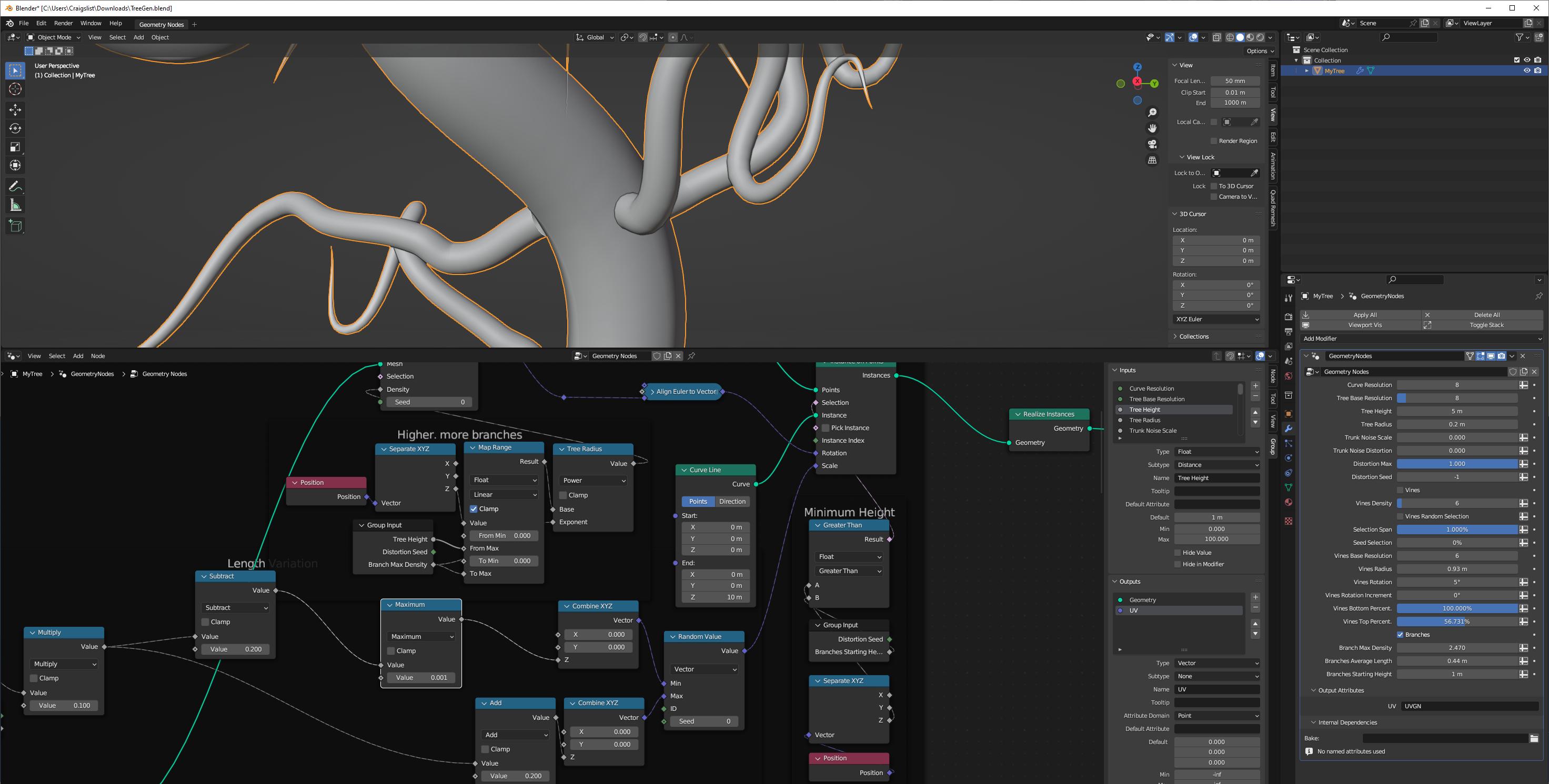The height and width of the screenshot is (784, 1549).
Task: Click the pan view hand icon
Action: click(1152, 128)
